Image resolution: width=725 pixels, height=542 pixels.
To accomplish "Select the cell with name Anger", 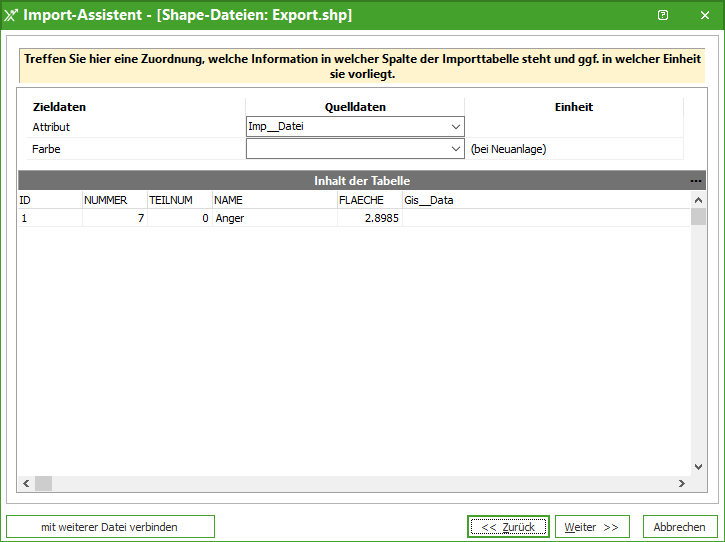I will pos(275,218).
